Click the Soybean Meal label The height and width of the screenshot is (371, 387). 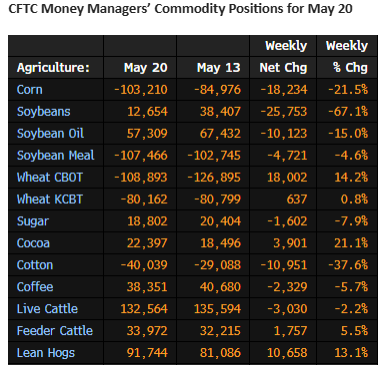pos(56,155)
